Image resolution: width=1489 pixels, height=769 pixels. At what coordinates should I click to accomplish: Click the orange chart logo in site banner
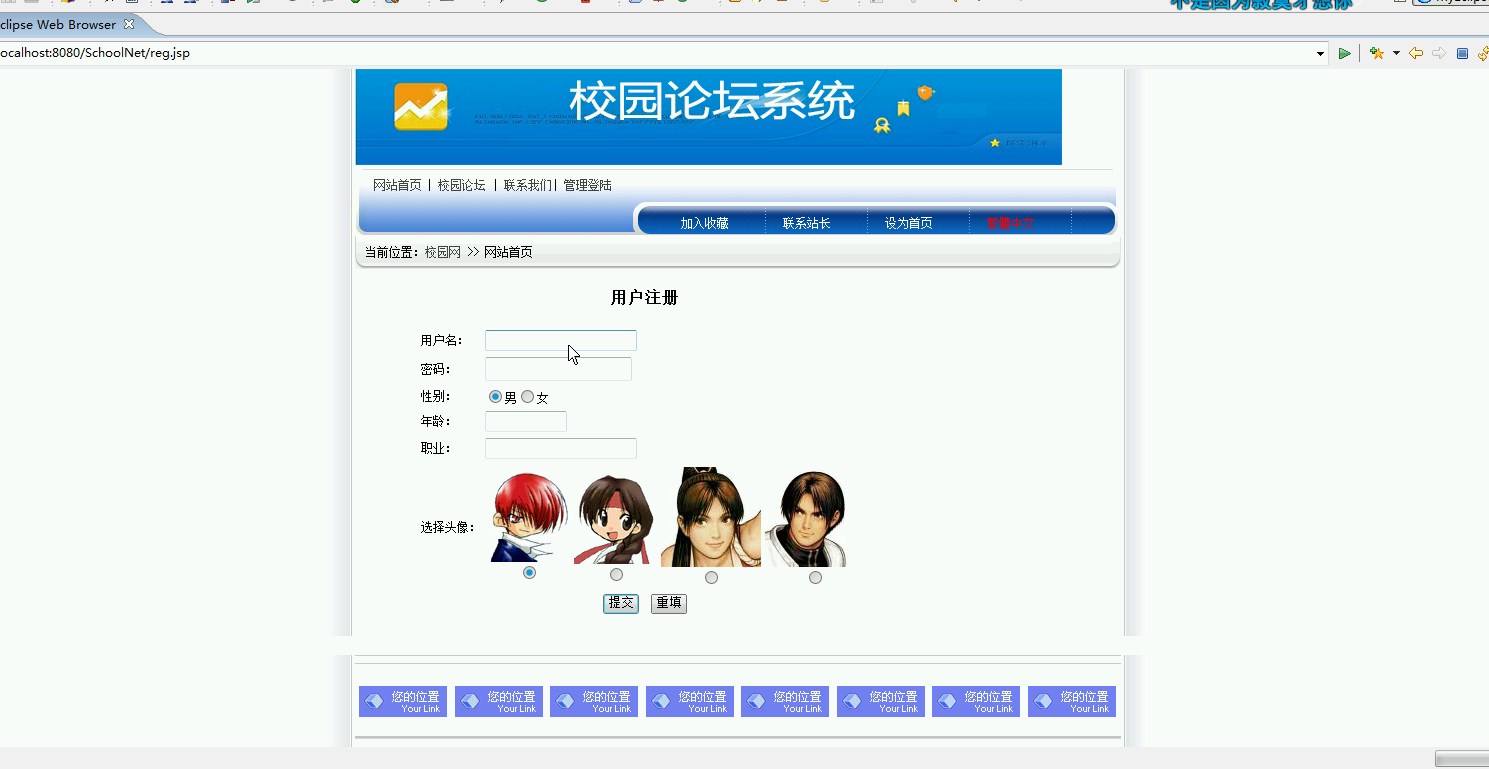[x=420, y=107]
